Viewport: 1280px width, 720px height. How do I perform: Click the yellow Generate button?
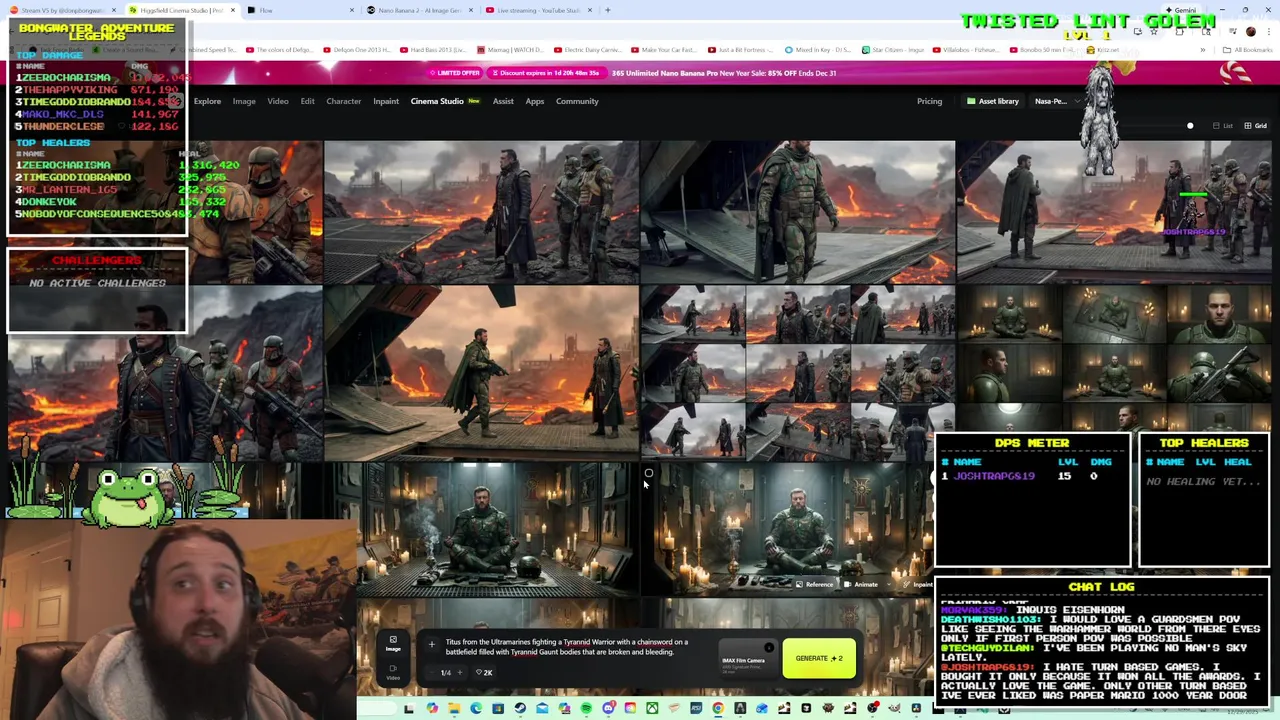pyautogui.click(x=819, y=658)
